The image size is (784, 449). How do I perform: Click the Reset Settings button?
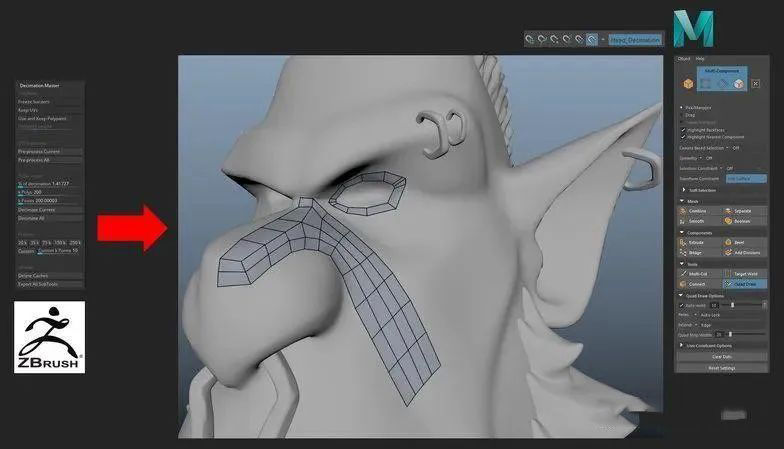click(722, 368)
